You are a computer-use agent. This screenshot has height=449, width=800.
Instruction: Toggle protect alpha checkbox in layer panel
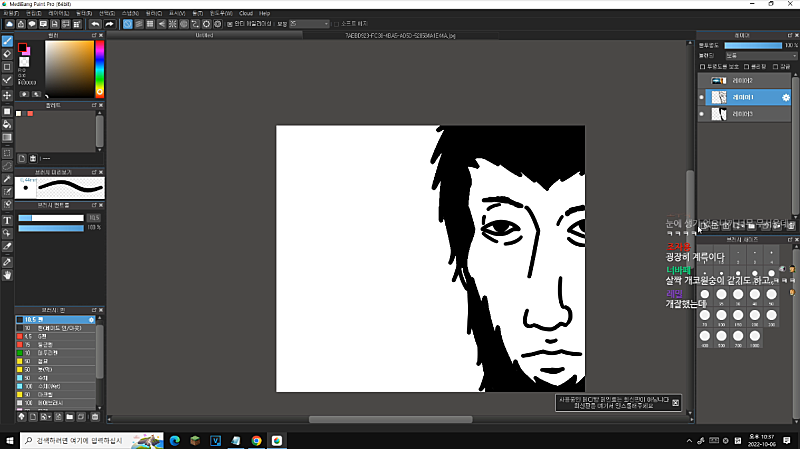(702, 66)
